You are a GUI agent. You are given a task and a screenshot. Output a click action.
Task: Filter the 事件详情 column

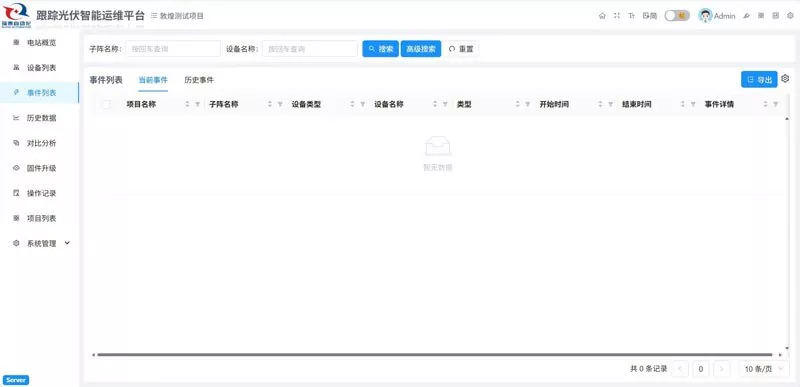(x=776, y=105)
